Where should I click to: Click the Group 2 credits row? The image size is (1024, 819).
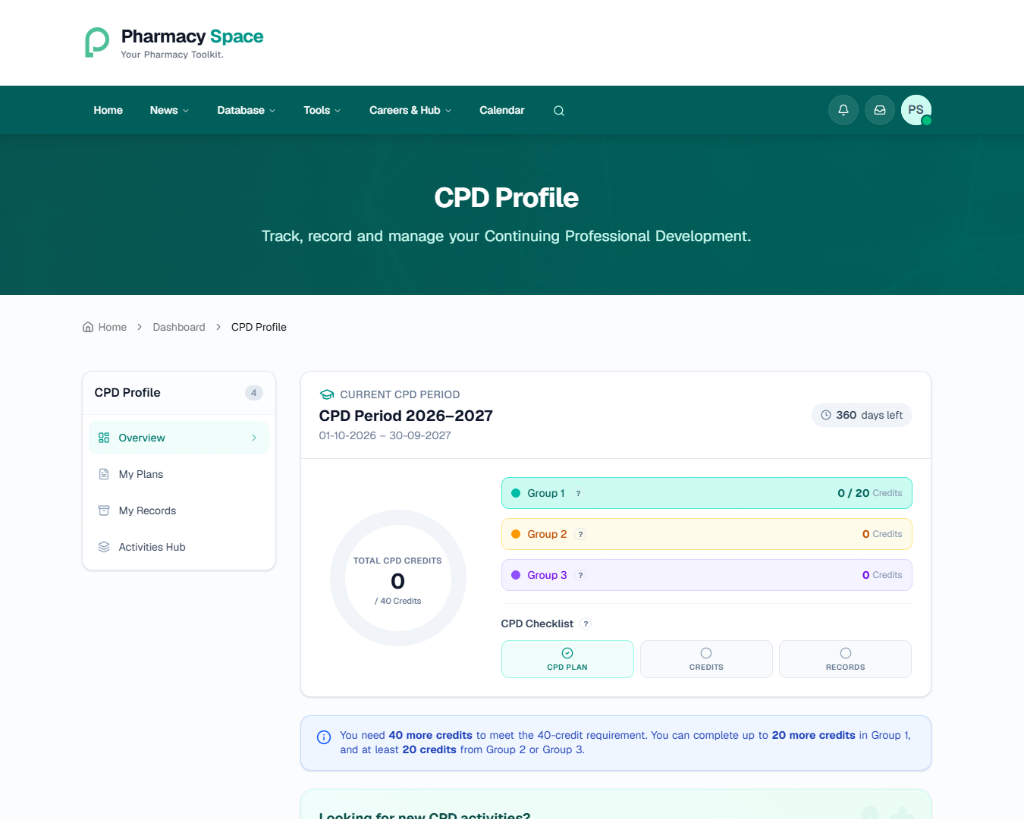click(707, 534)
